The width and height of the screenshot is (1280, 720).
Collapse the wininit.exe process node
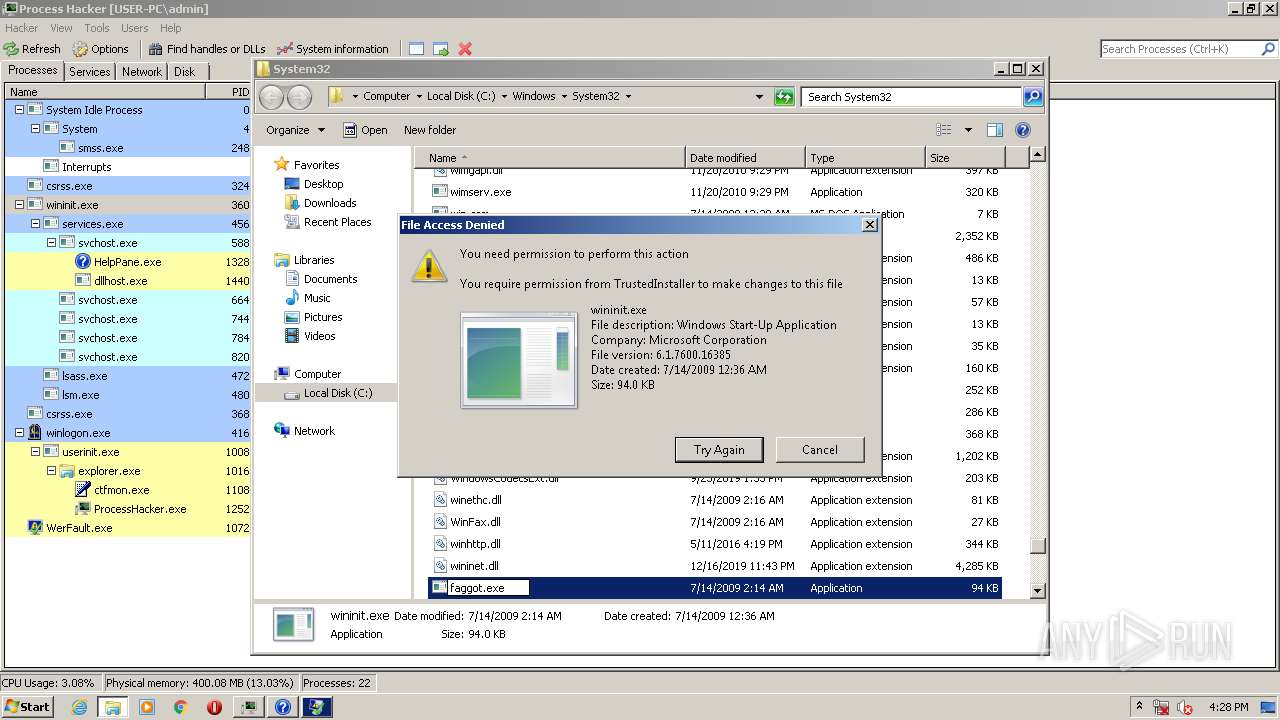click(x=19, y=205)
